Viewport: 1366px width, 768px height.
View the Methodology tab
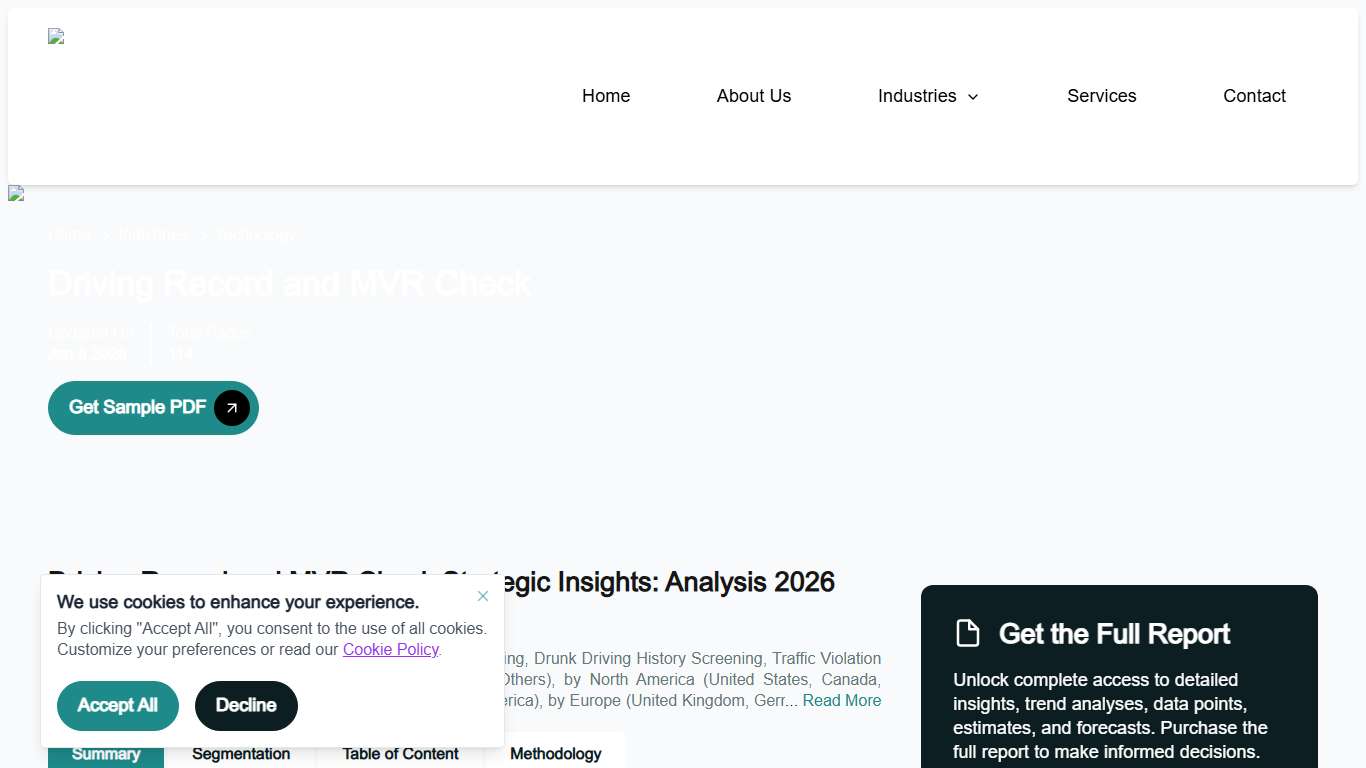click(x=556, y=754)
